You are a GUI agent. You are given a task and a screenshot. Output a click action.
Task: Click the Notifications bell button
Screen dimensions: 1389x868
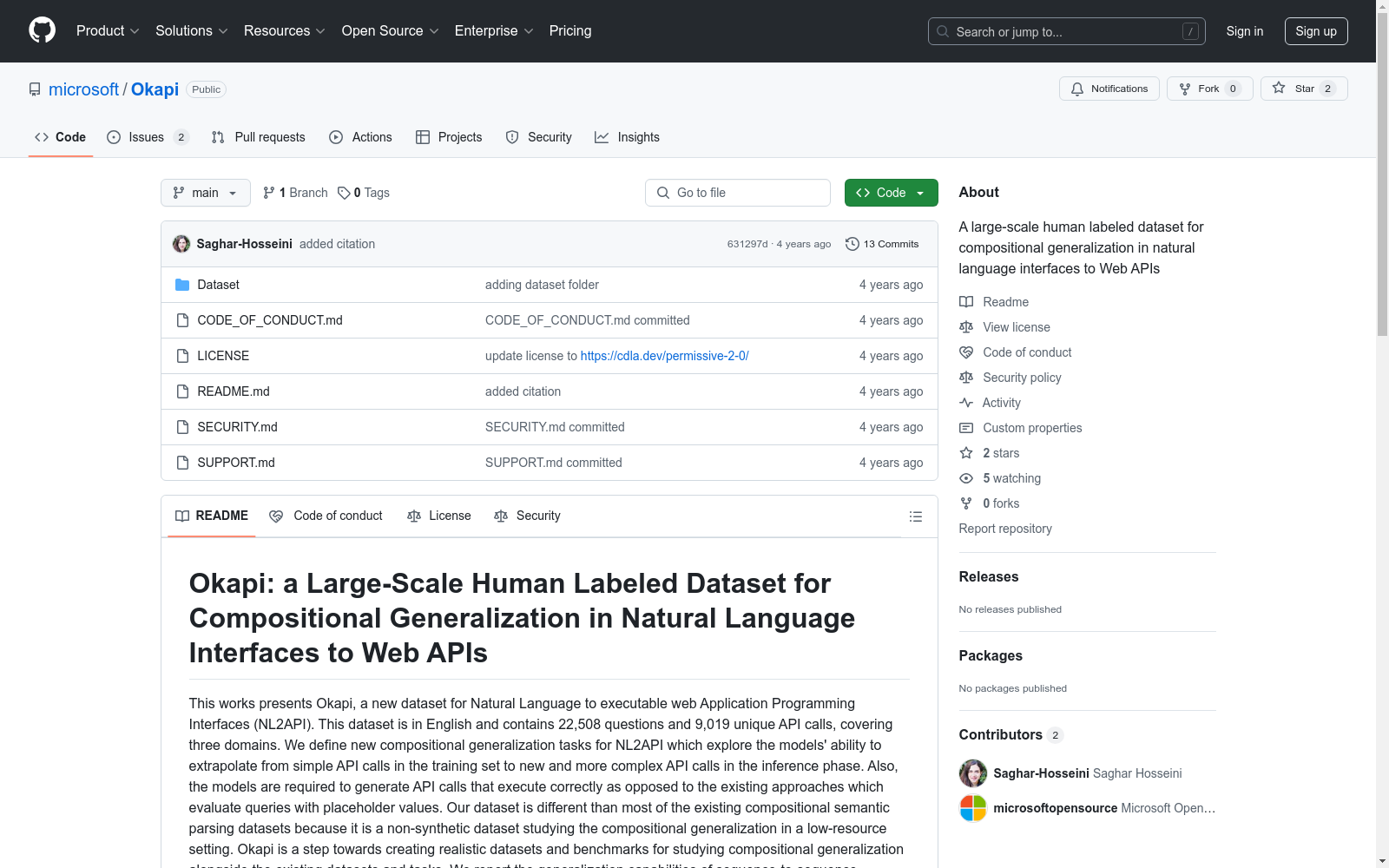pyautogui.click(x=1109, y=89)
